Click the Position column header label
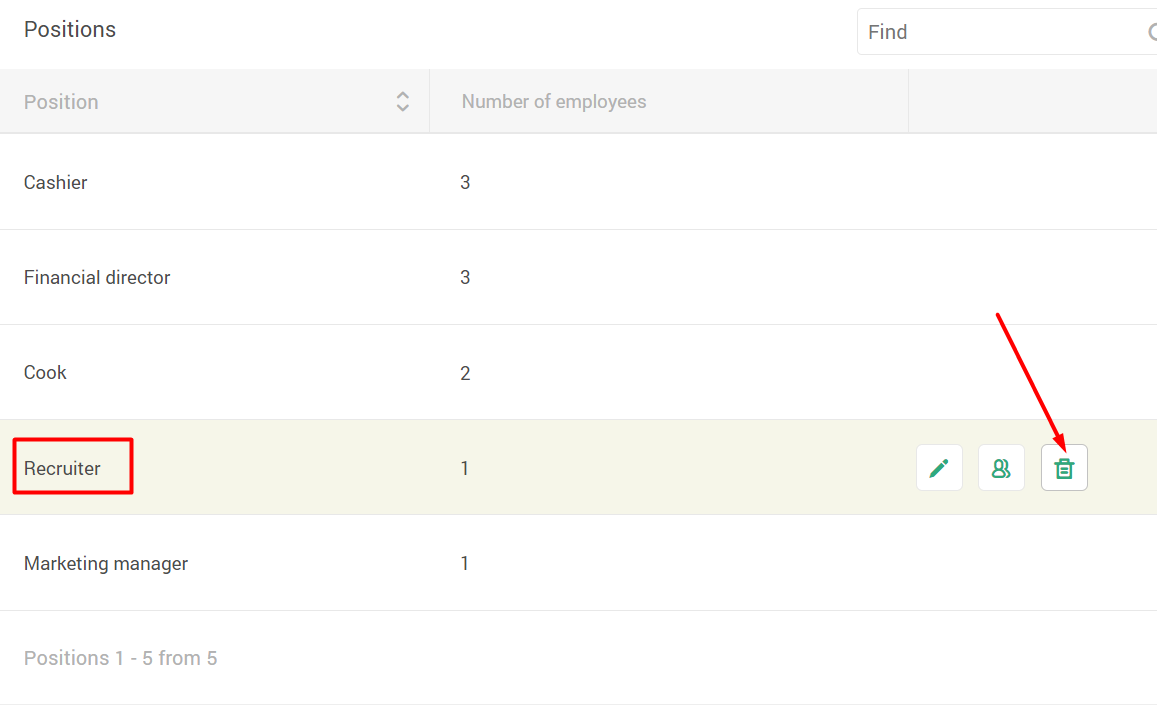Screen dimensions: 1157x705 61,102
